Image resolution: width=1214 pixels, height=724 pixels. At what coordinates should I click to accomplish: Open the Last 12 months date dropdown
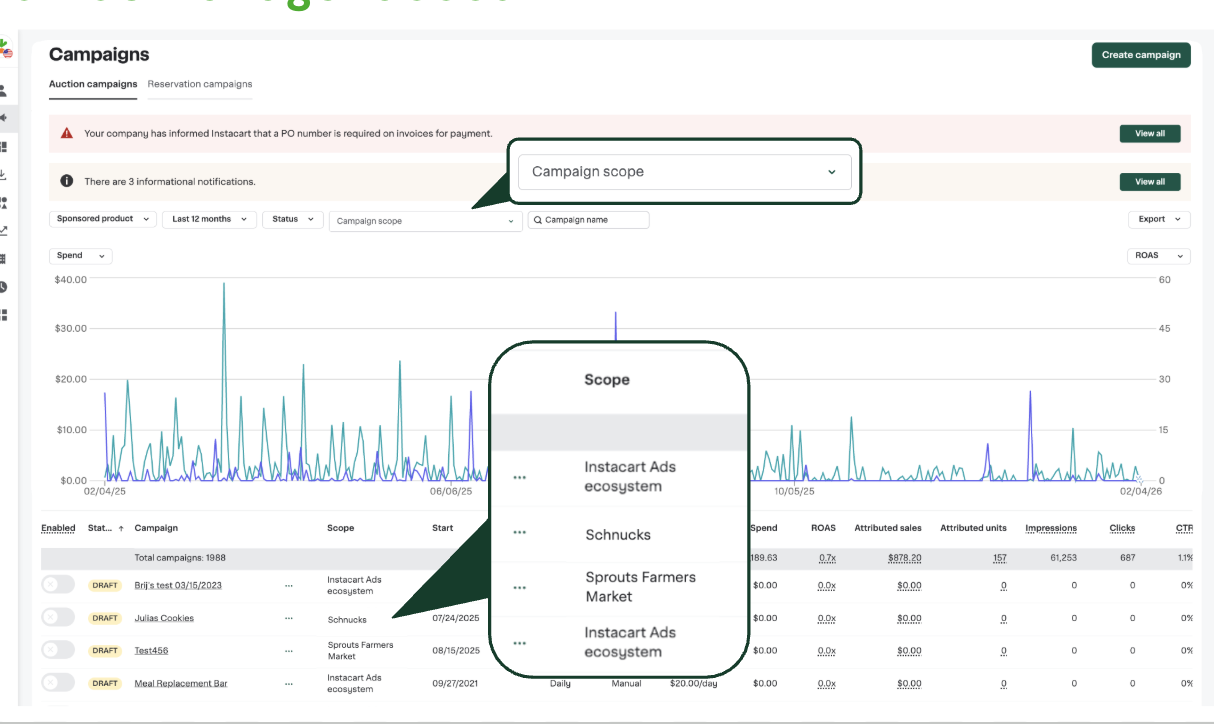click(209, 219)
